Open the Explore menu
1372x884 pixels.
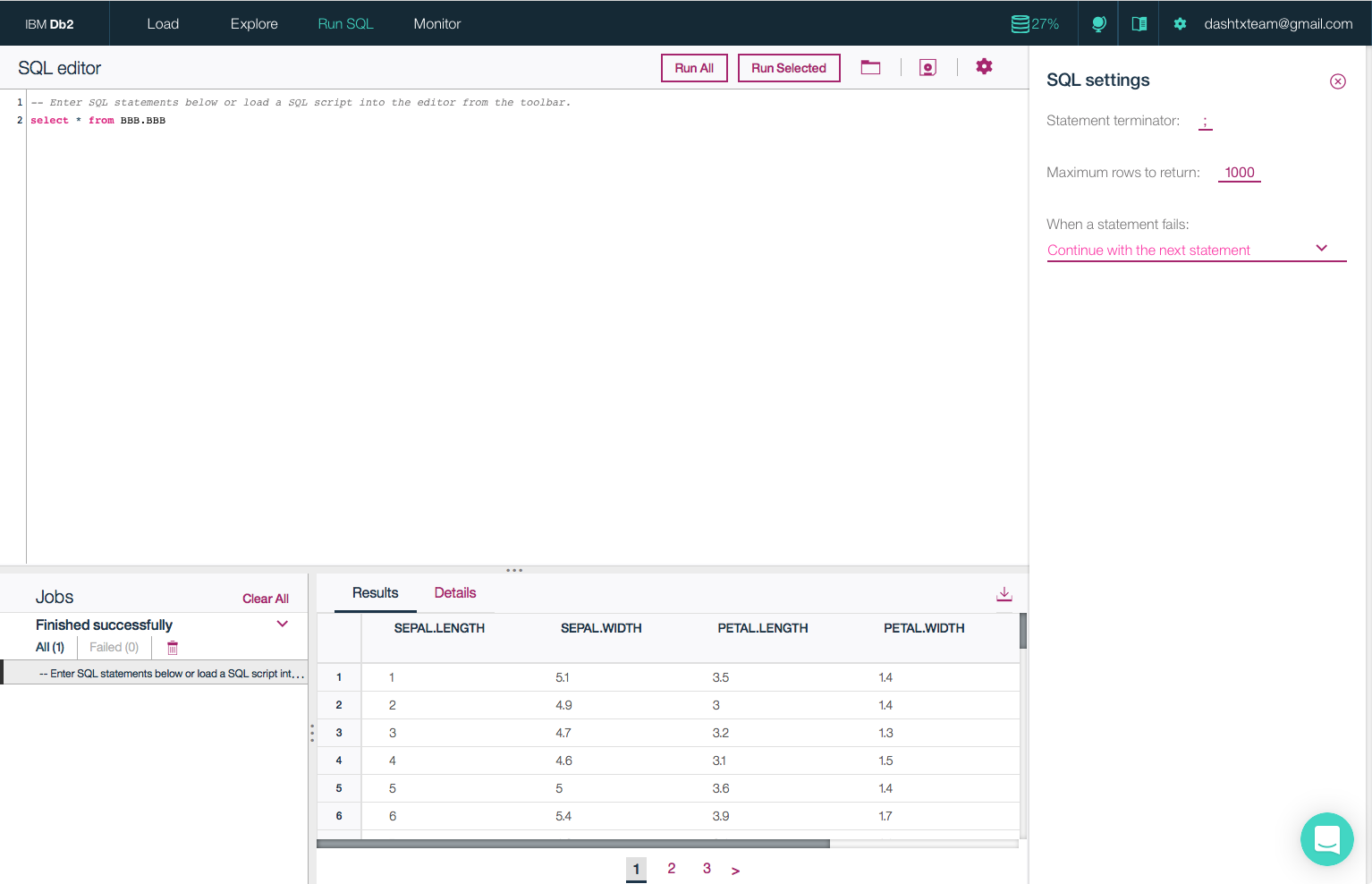coord(254,24)
